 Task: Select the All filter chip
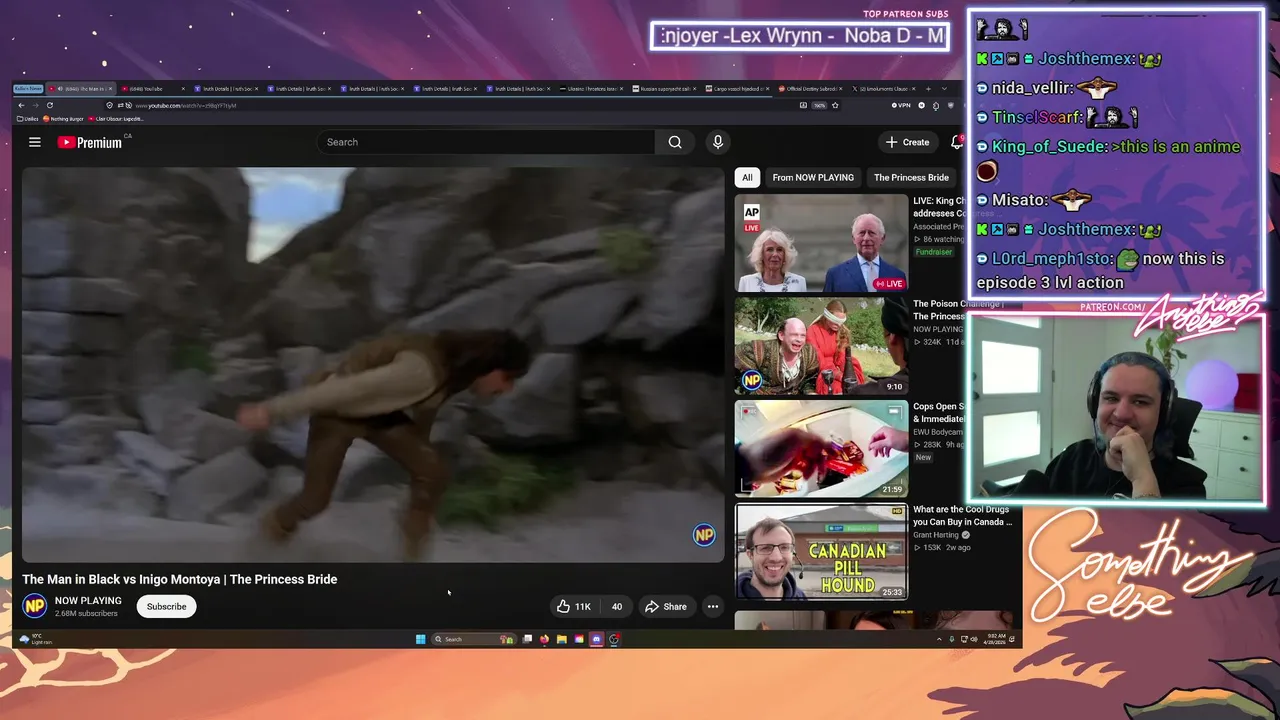pyautogui.click(x=747, y=177)
